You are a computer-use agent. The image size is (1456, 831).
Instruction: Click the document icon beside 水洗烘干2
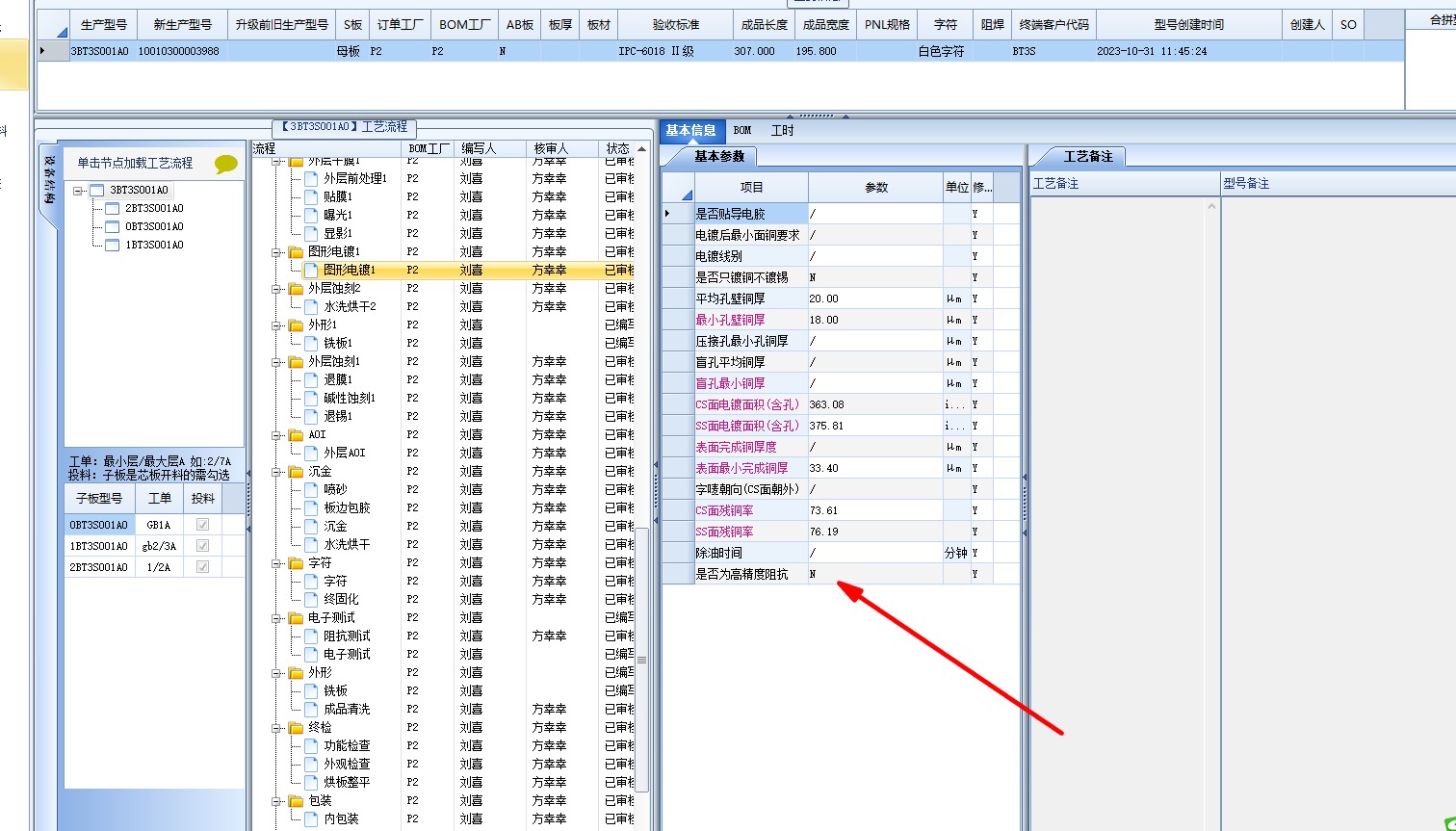(x=311, y=306)
